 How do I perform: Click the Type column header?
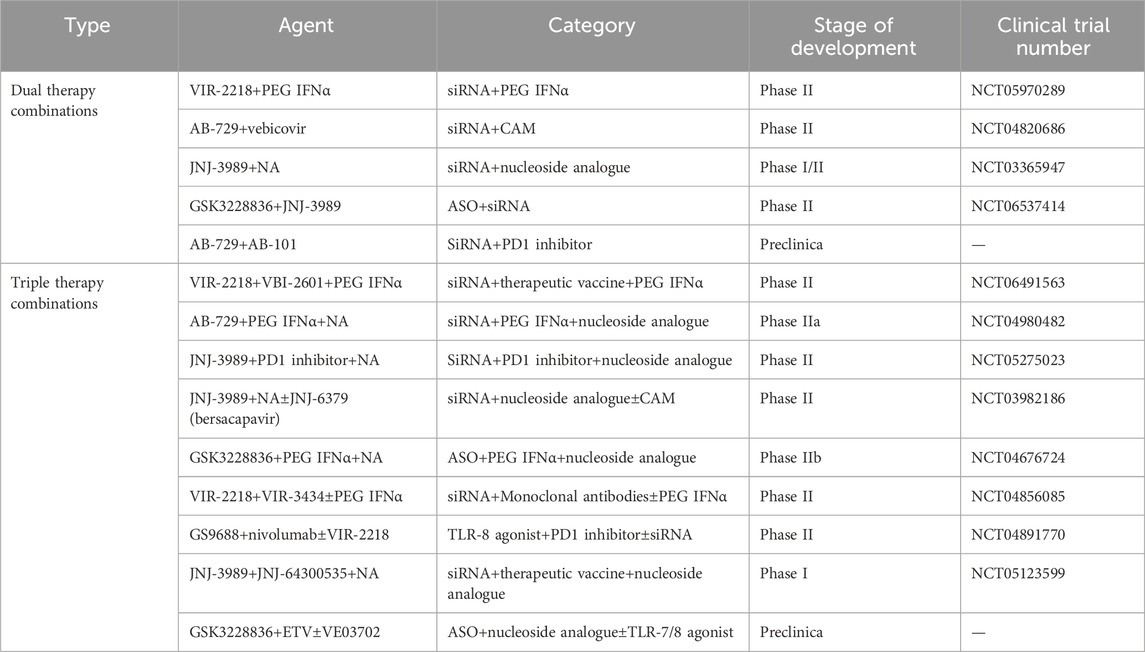pyautogui.click(x=89, y=25)
